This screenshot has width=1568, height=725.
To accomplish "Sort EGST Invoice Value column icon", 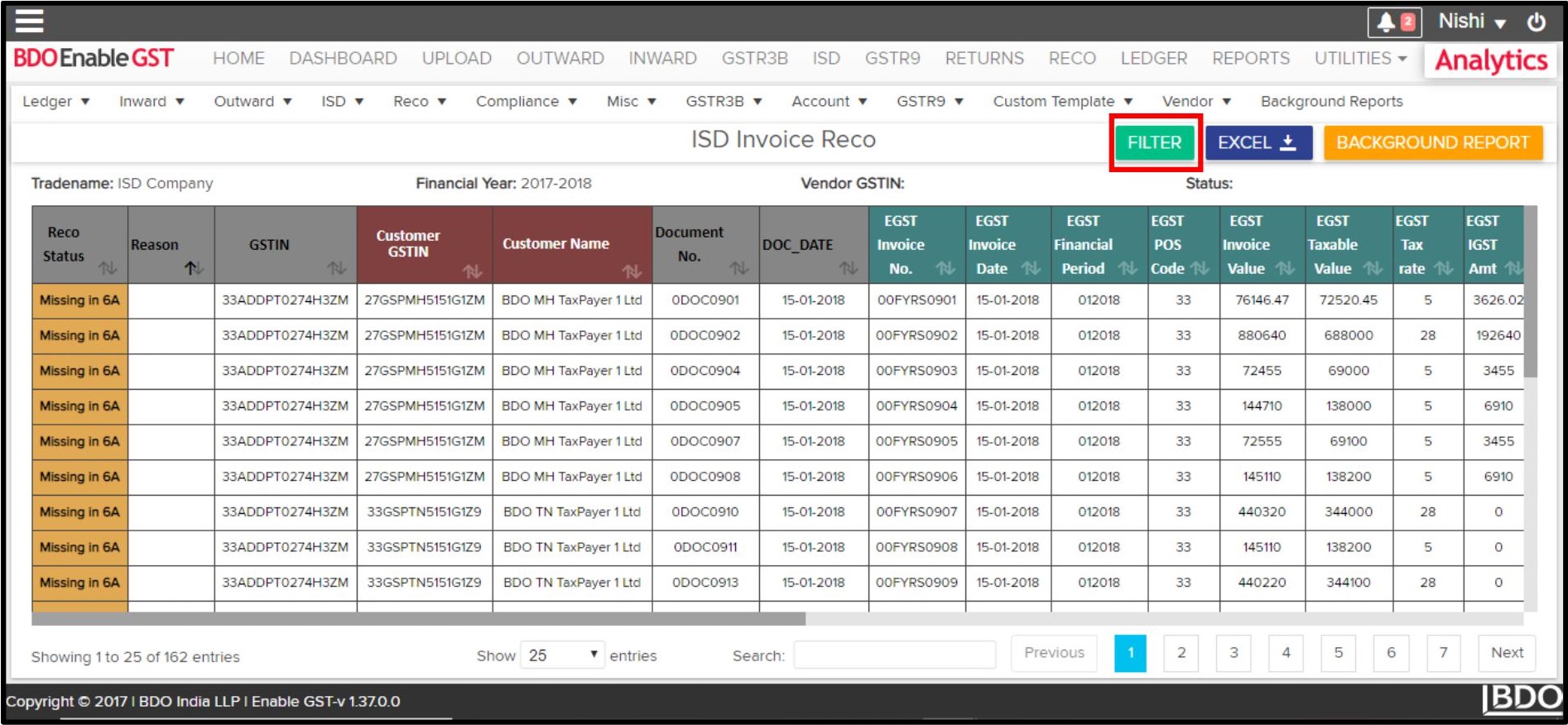I will pos(1285,268).
